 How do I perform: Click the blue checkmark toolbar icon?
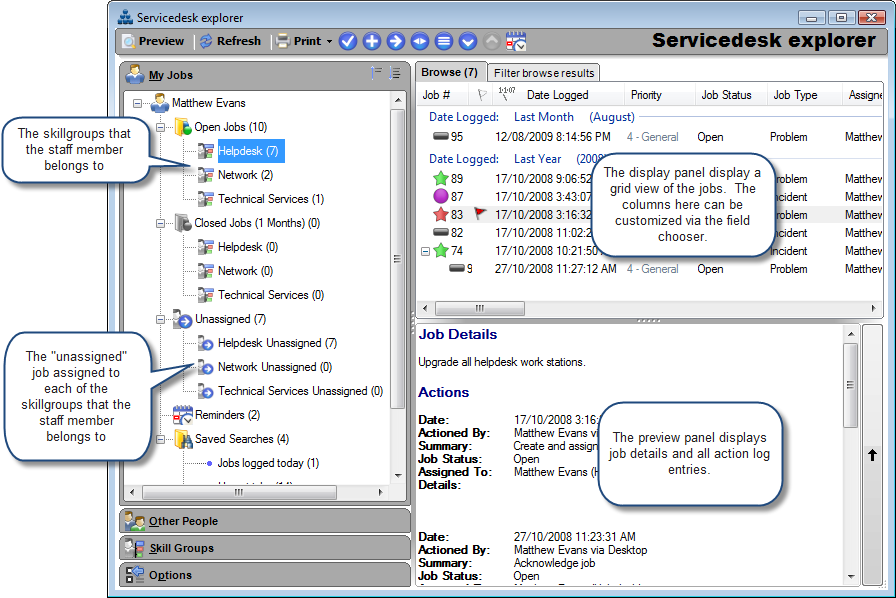[347, 41]
